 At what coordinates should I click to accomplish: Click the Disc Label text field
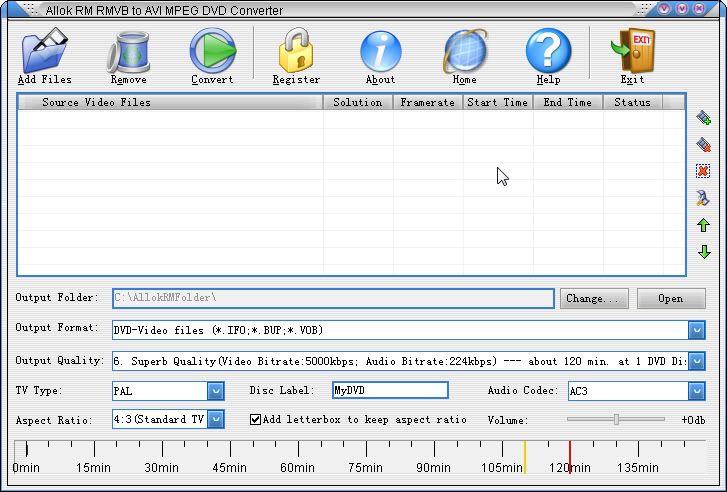pos(390,391)
